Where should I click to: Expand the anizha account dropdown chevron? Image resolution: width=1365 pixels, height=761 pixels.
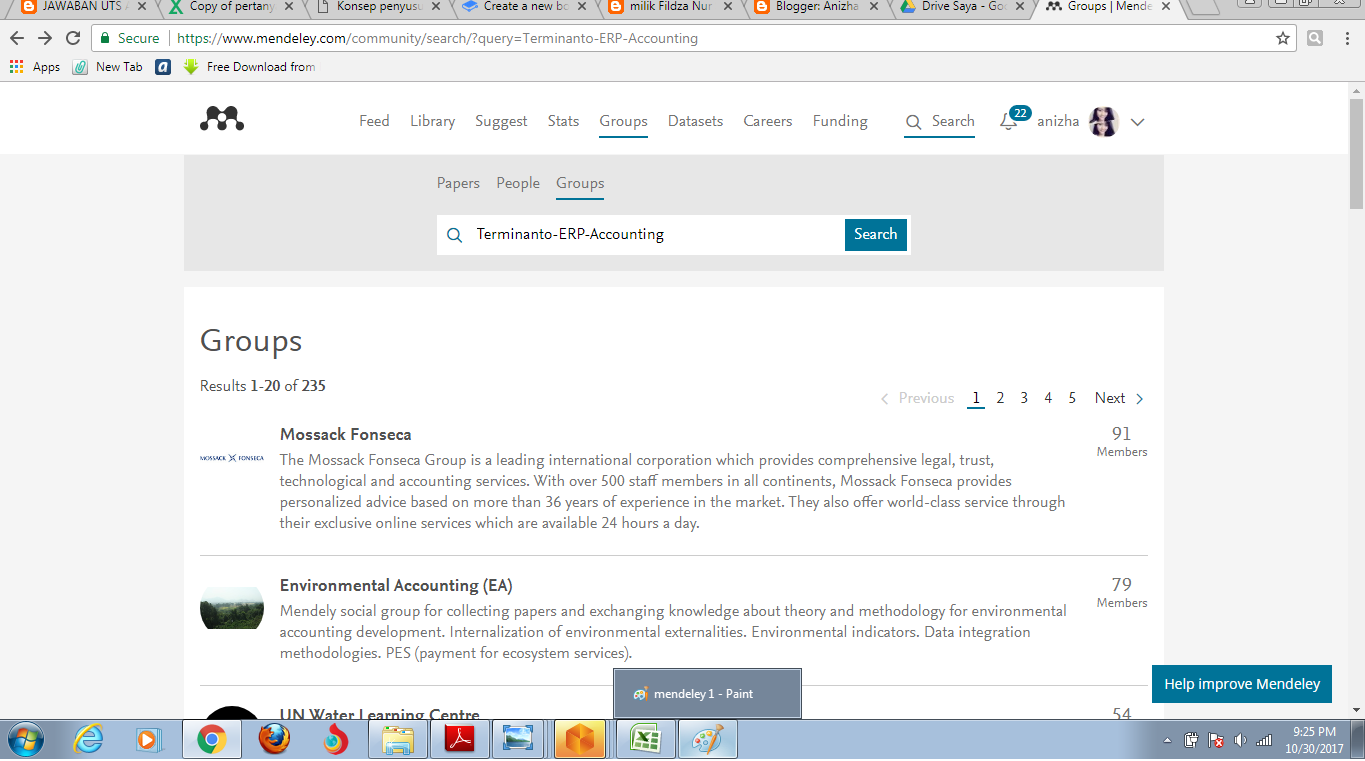pos(1137,122)
